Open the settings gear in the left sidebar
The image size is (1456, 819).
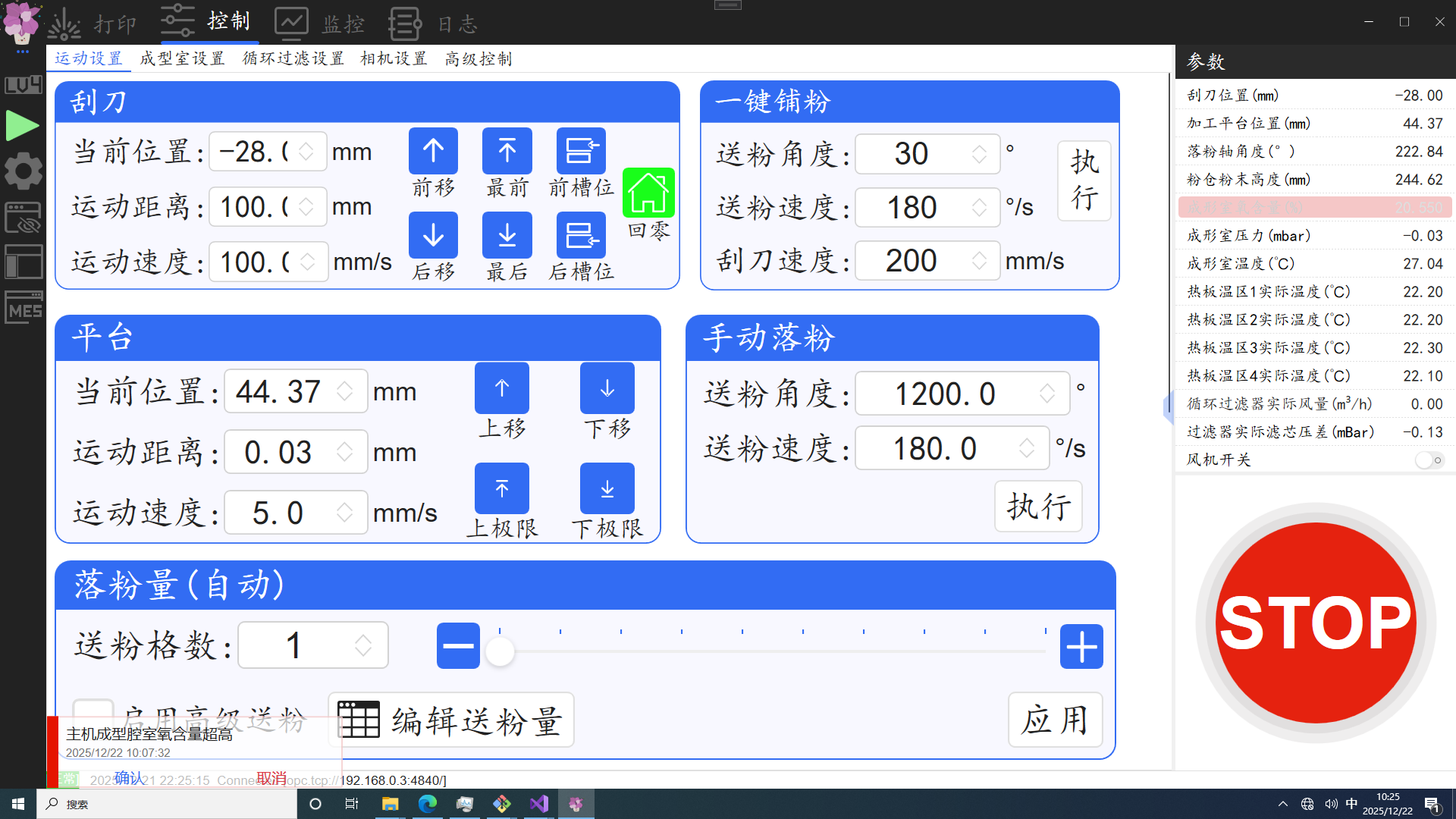pos(24,171)
